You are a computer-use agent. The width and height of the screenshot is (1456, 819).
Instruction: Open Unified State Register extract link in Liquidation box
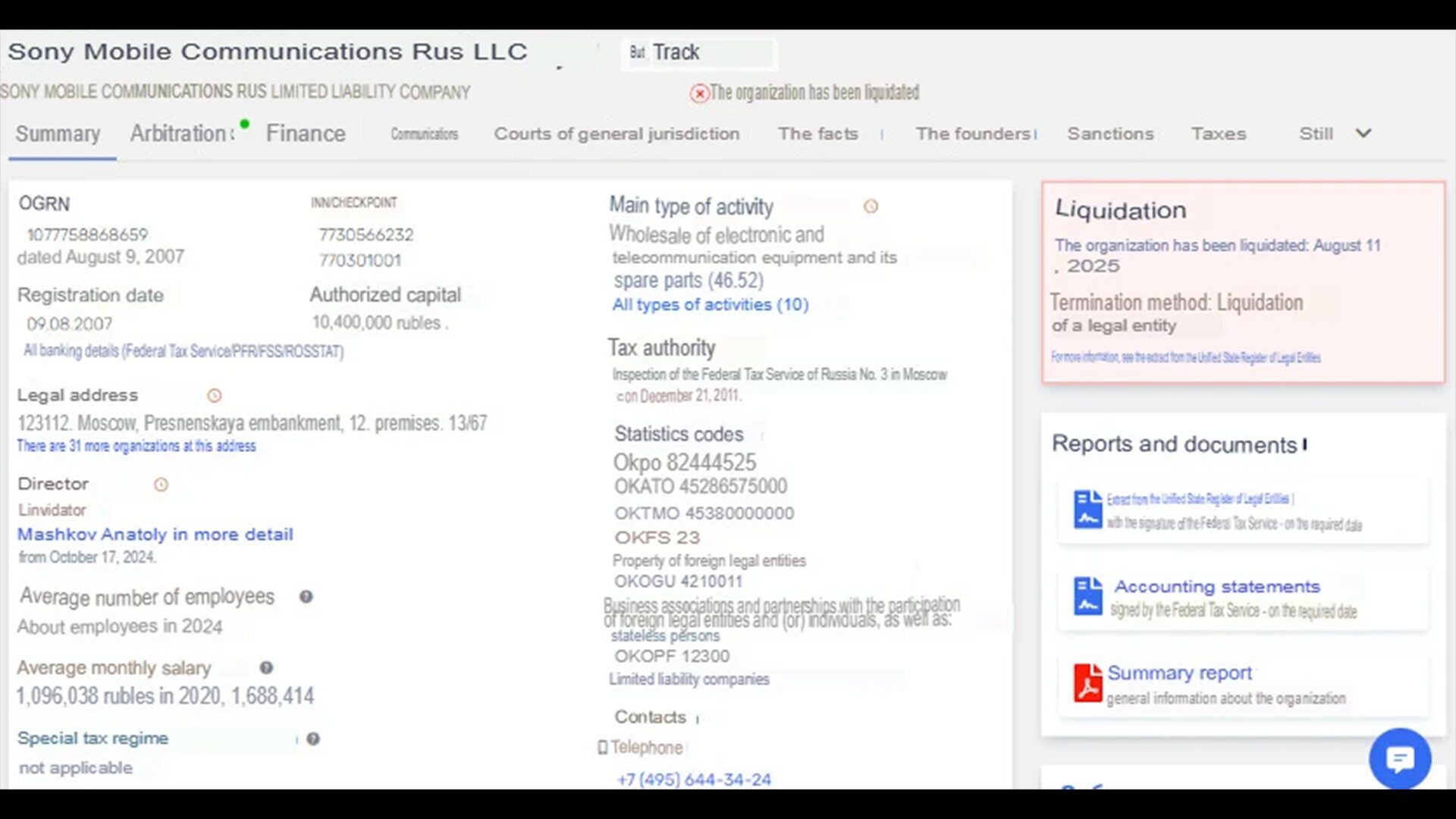tap(1185, 357)
